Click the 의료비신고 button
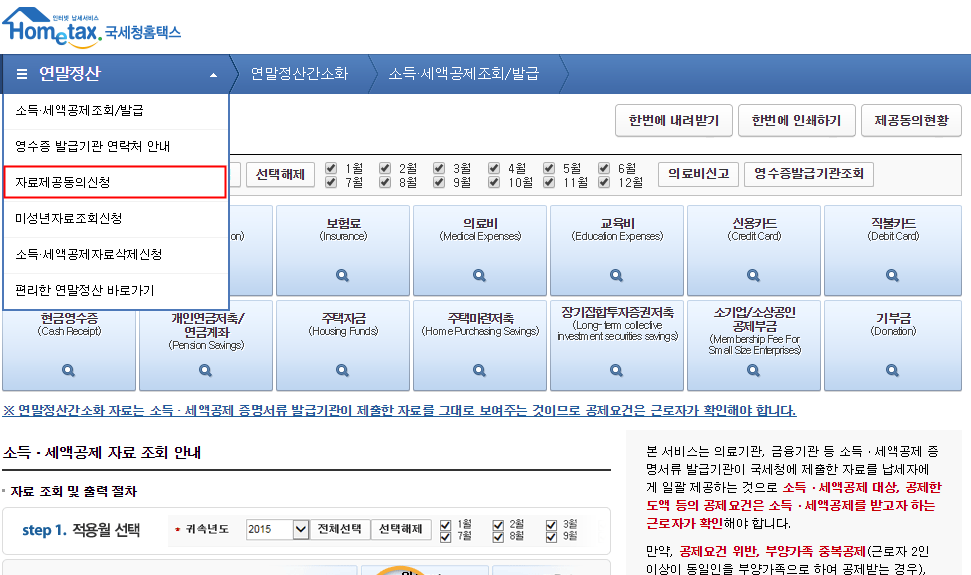Screen dimensions: 971x575 pyautogui.click(x=699, y=174)
